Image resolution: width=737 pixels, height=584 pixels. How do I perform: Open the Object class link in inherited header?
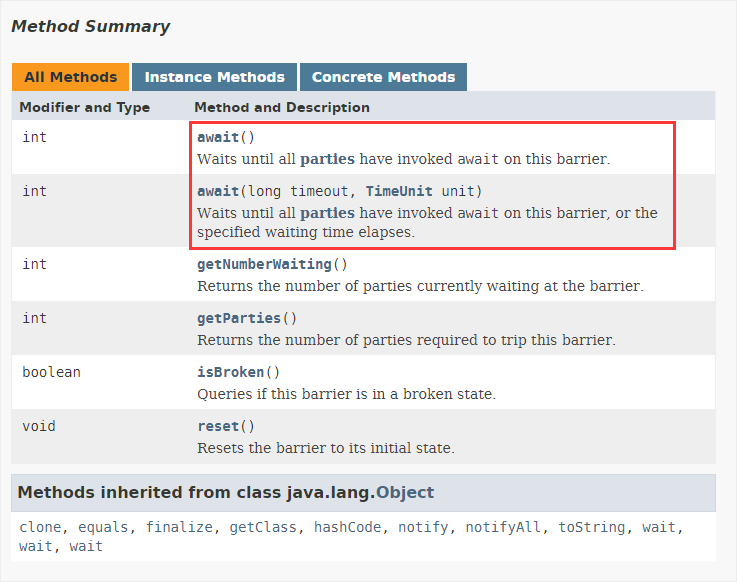tap(405, 492)
